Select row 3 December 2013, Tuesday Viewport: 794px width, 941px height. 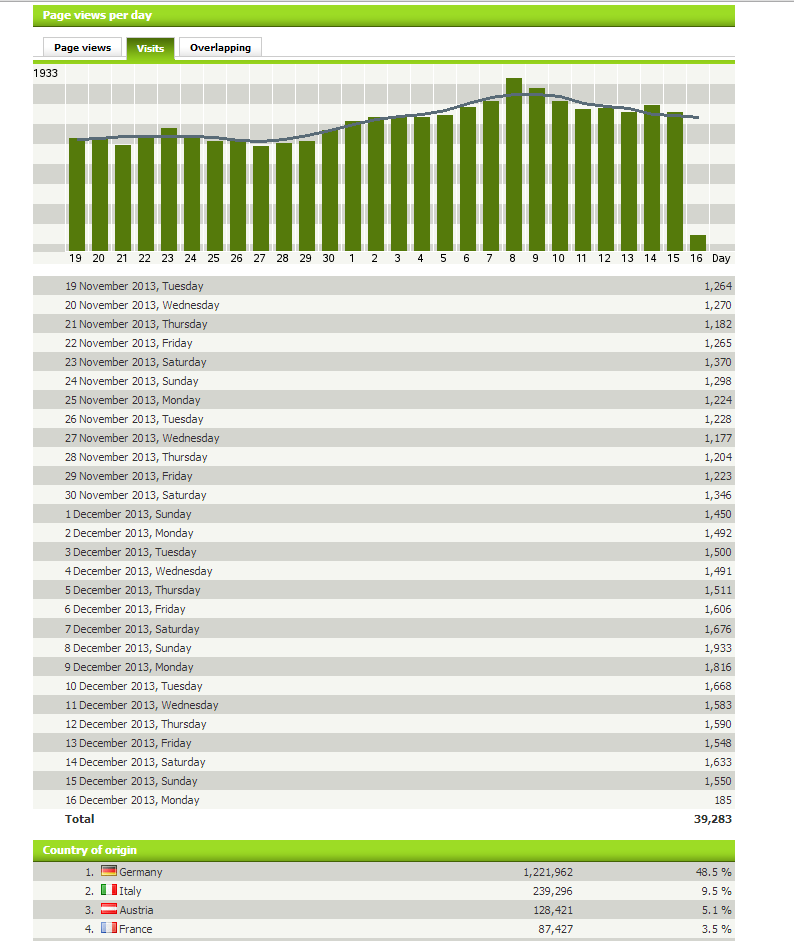383,552
